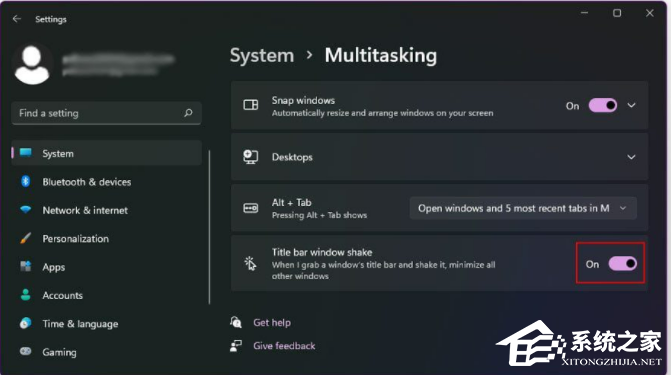Click the Personalization paintbrush icon

[x=26, y=238]
